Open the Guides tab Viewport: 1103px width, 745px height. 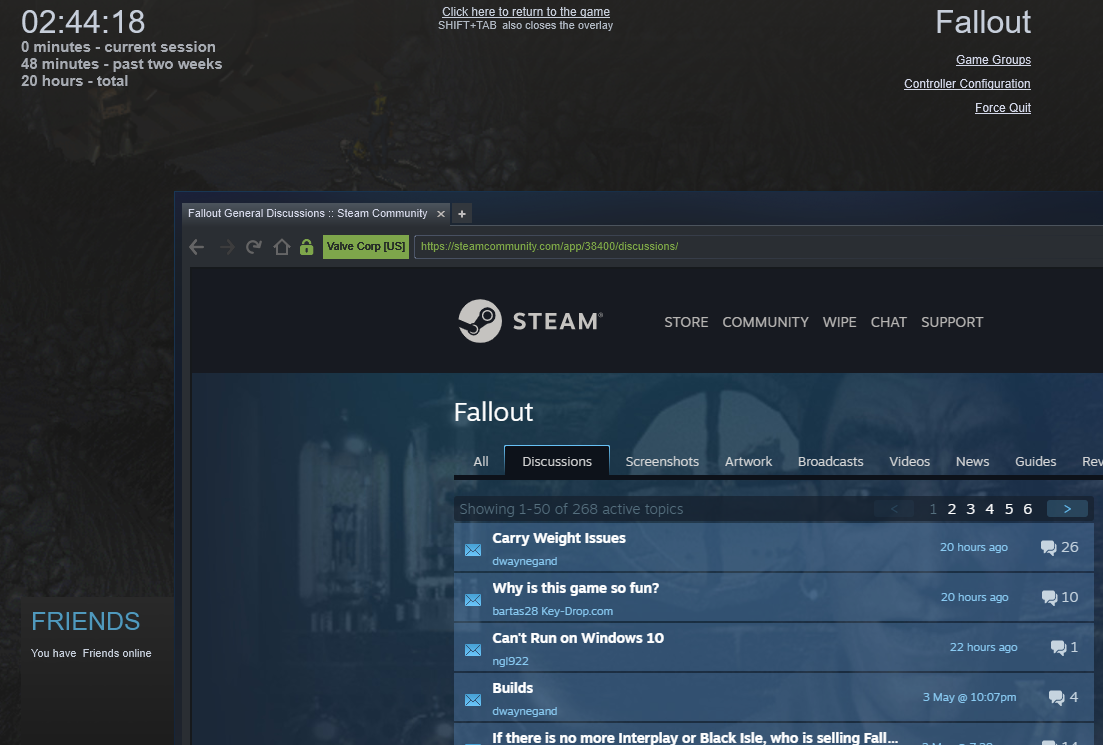click(1035, 461)
